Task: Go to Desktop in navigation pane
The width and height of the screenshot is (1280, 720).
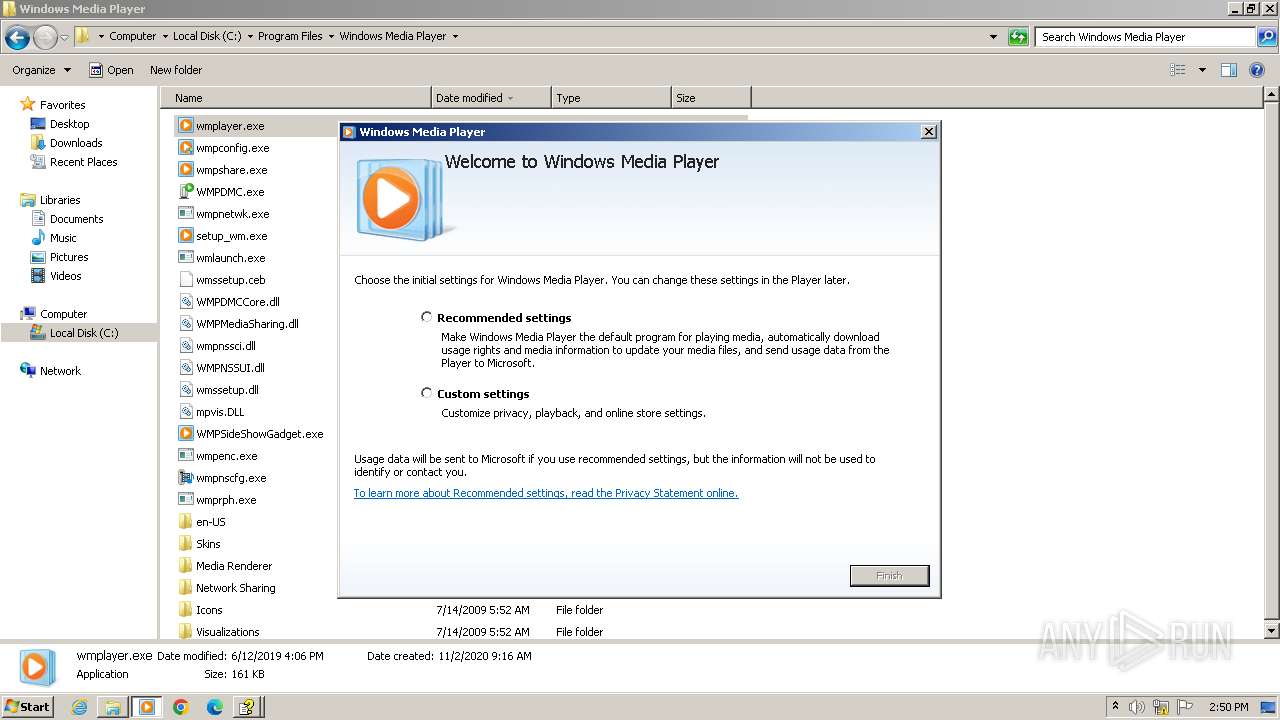Action: 69,124
